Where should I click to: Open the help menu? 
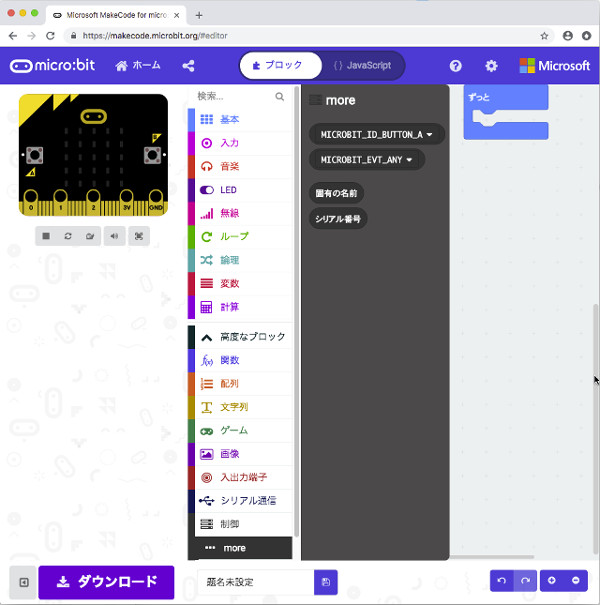(456, 66)
